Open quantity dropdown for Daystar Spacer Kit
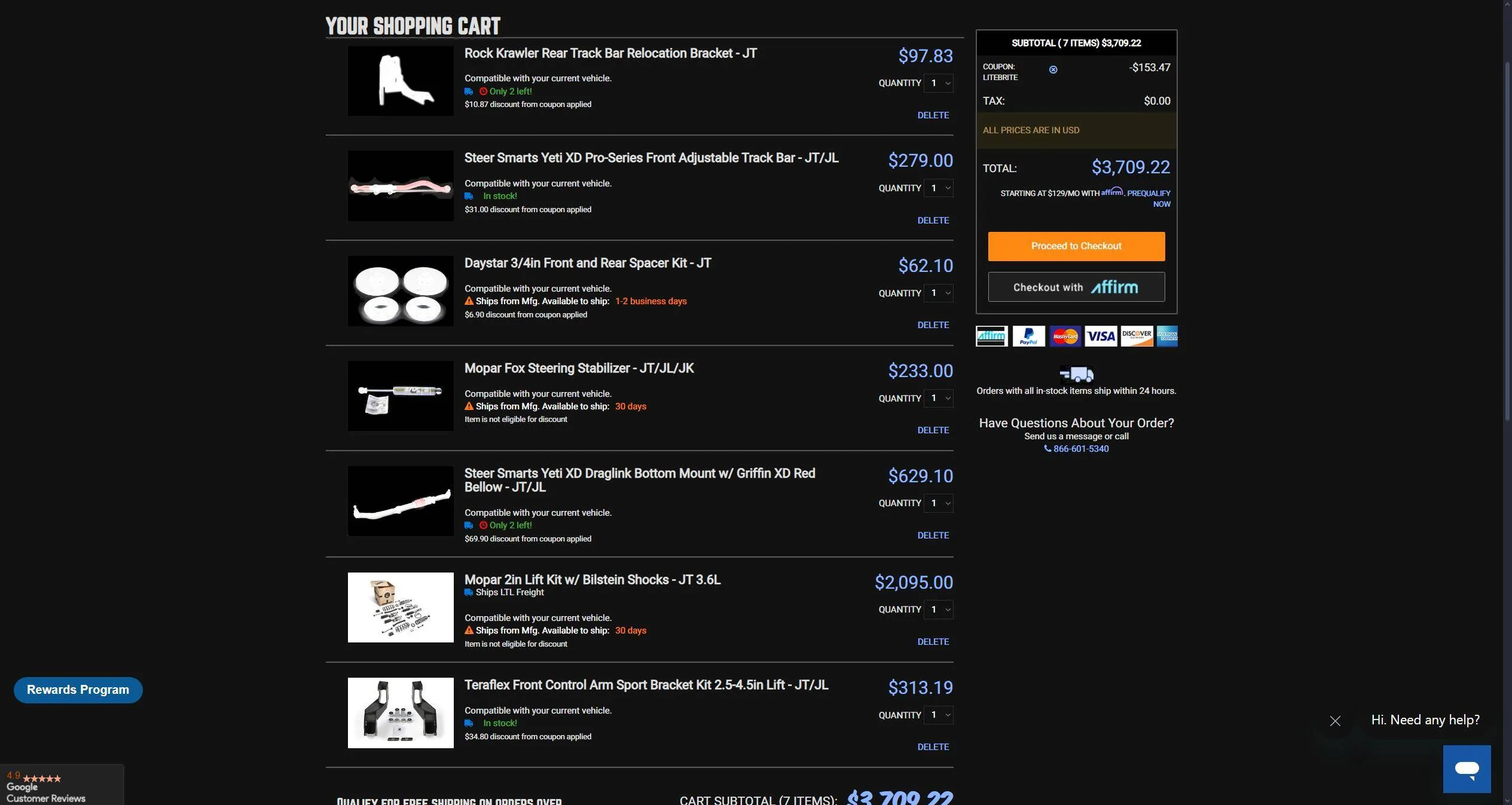The height and width of the screenshot is (805, 1512). click(938, 293)
